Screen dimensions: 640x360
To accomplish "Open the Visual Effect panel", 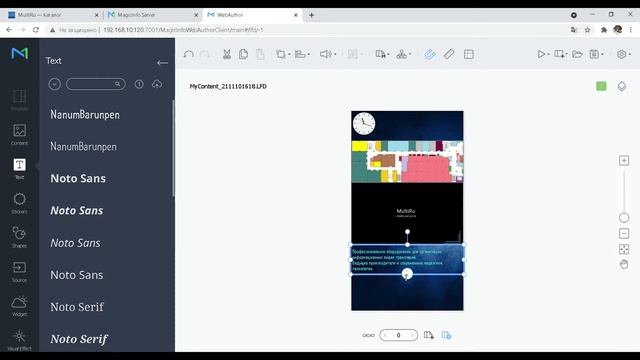I will [19, 340].
